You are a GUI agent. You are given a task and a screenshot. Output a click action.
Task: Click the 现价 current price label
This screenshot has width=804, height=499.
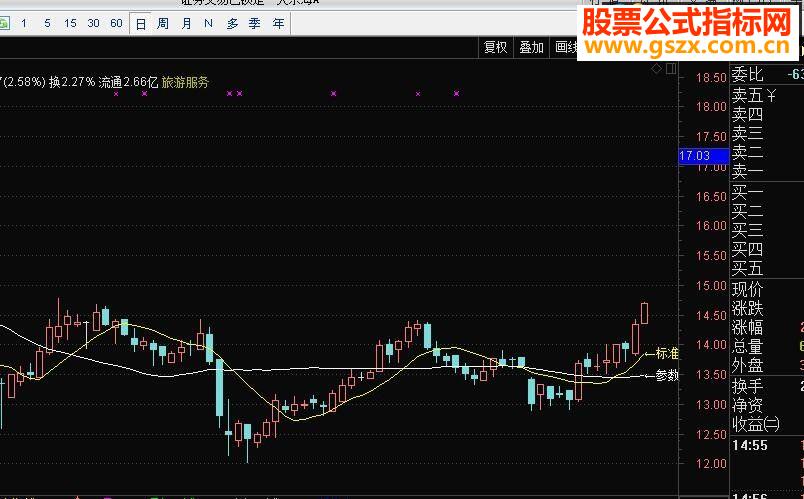[748, 290]
